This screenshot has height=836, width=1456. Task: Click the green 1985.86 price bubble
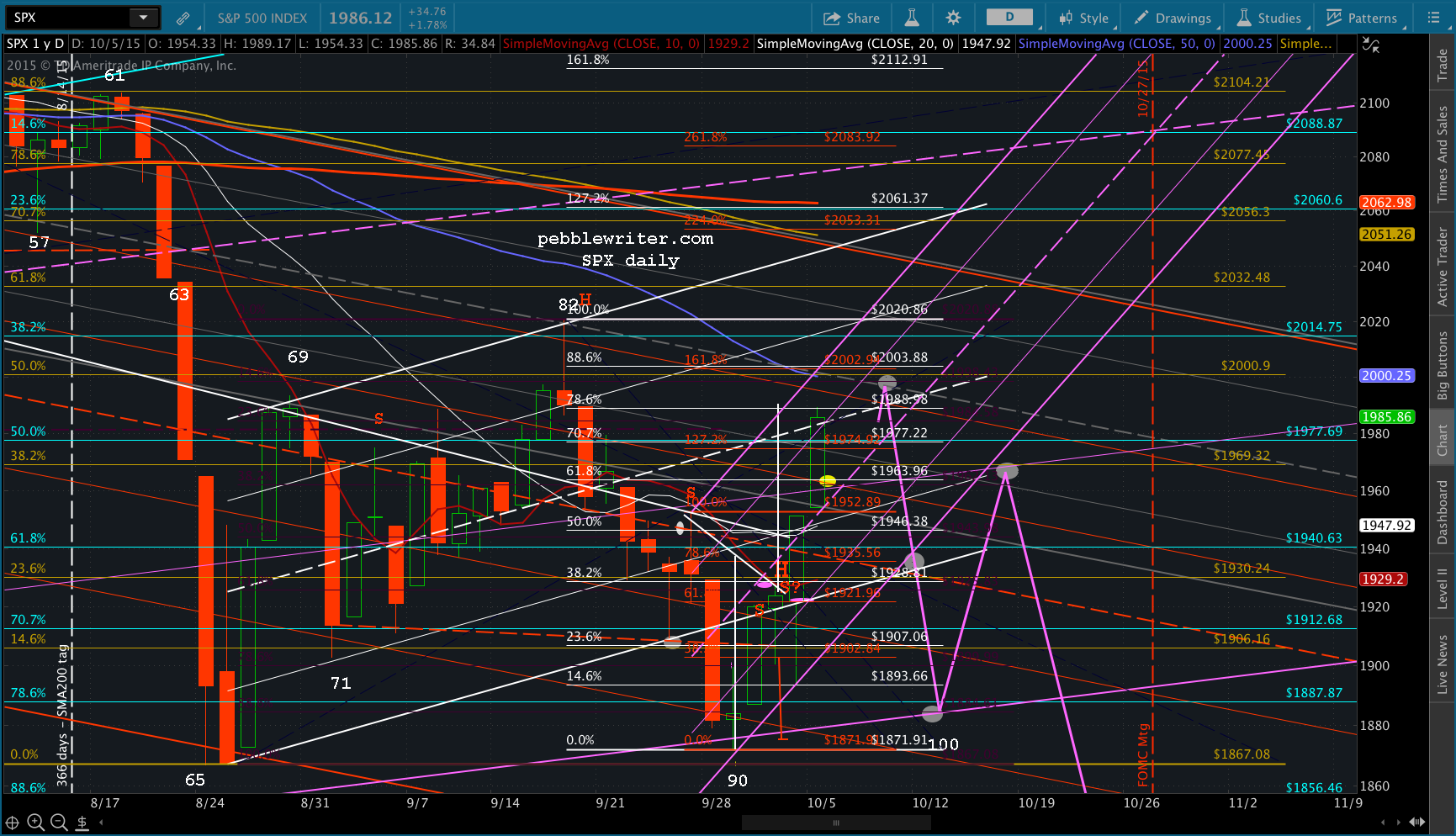coord(1387,417)
